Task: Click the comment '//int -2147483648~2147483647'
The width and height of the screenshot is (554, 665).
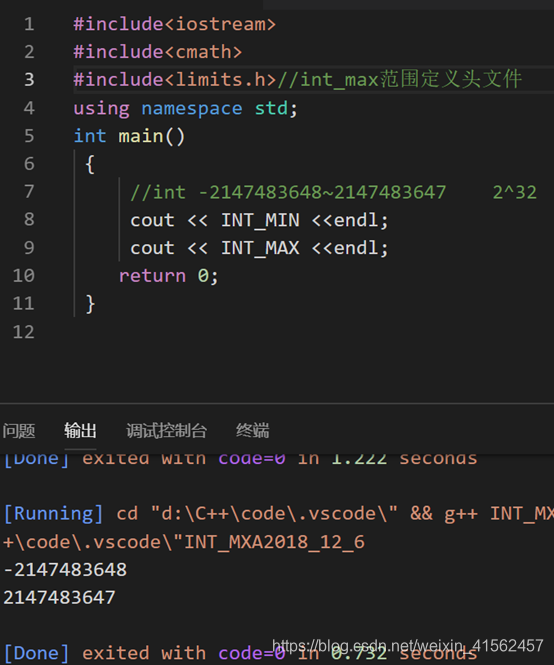Action: click(x=288, y=193)
